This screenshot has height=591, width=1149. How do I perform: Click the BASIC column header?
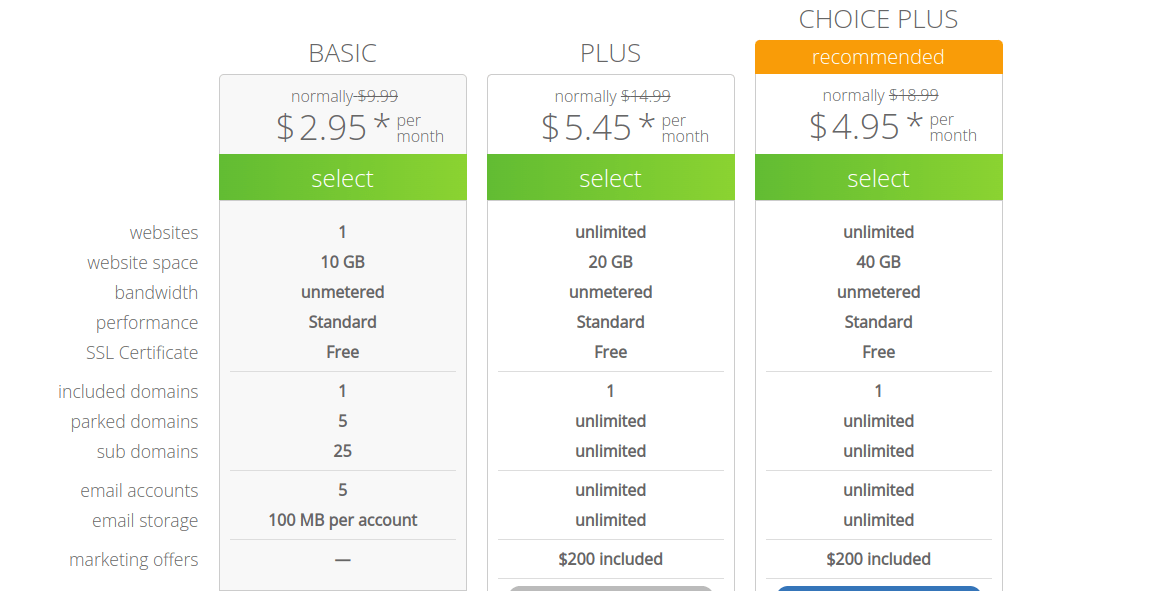(x=342, y=53)
